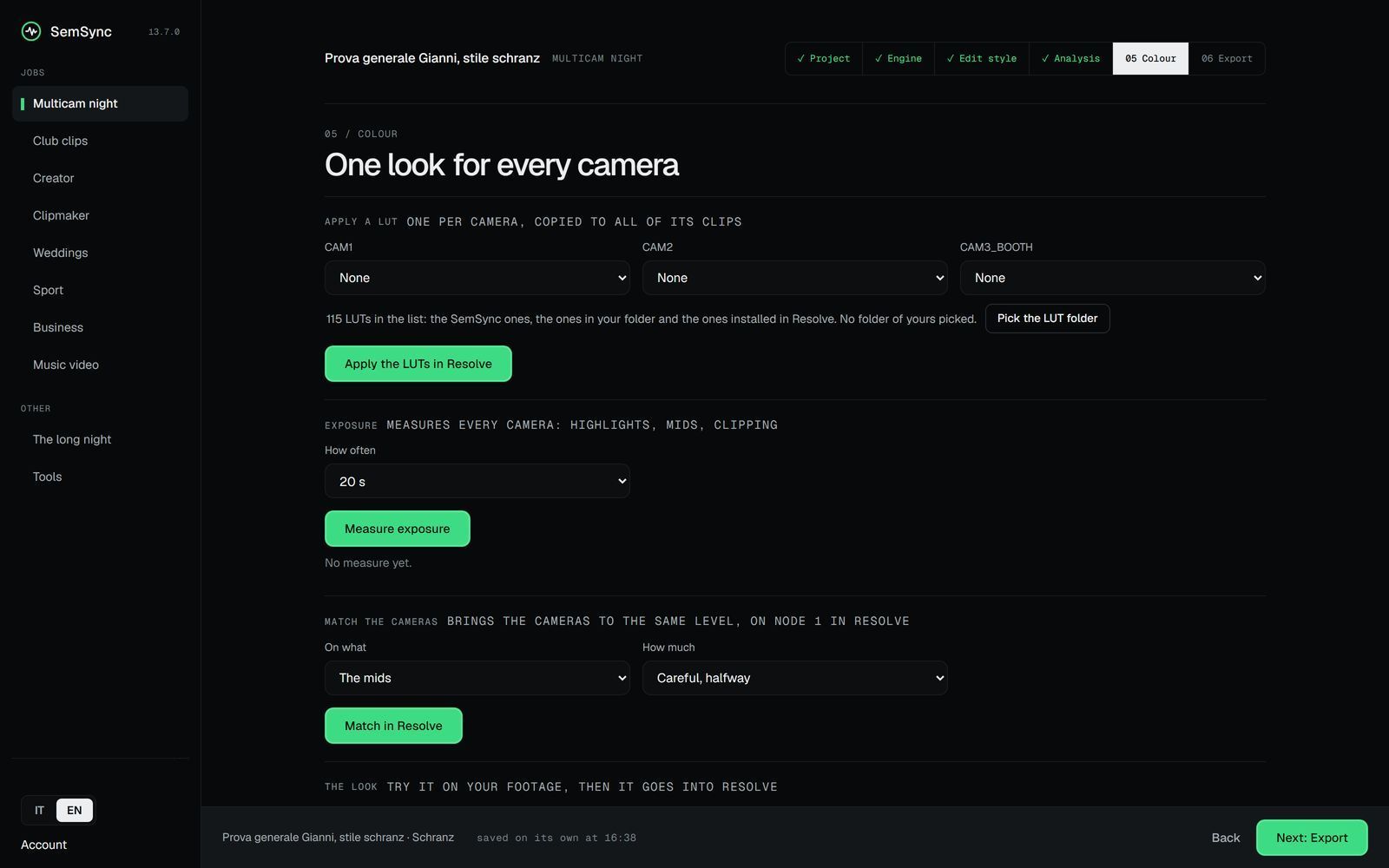The height and width of the screenshot is (868, 1389).
Task: Open the CAM2 LUT dropdown
Action: coord(794,278)
